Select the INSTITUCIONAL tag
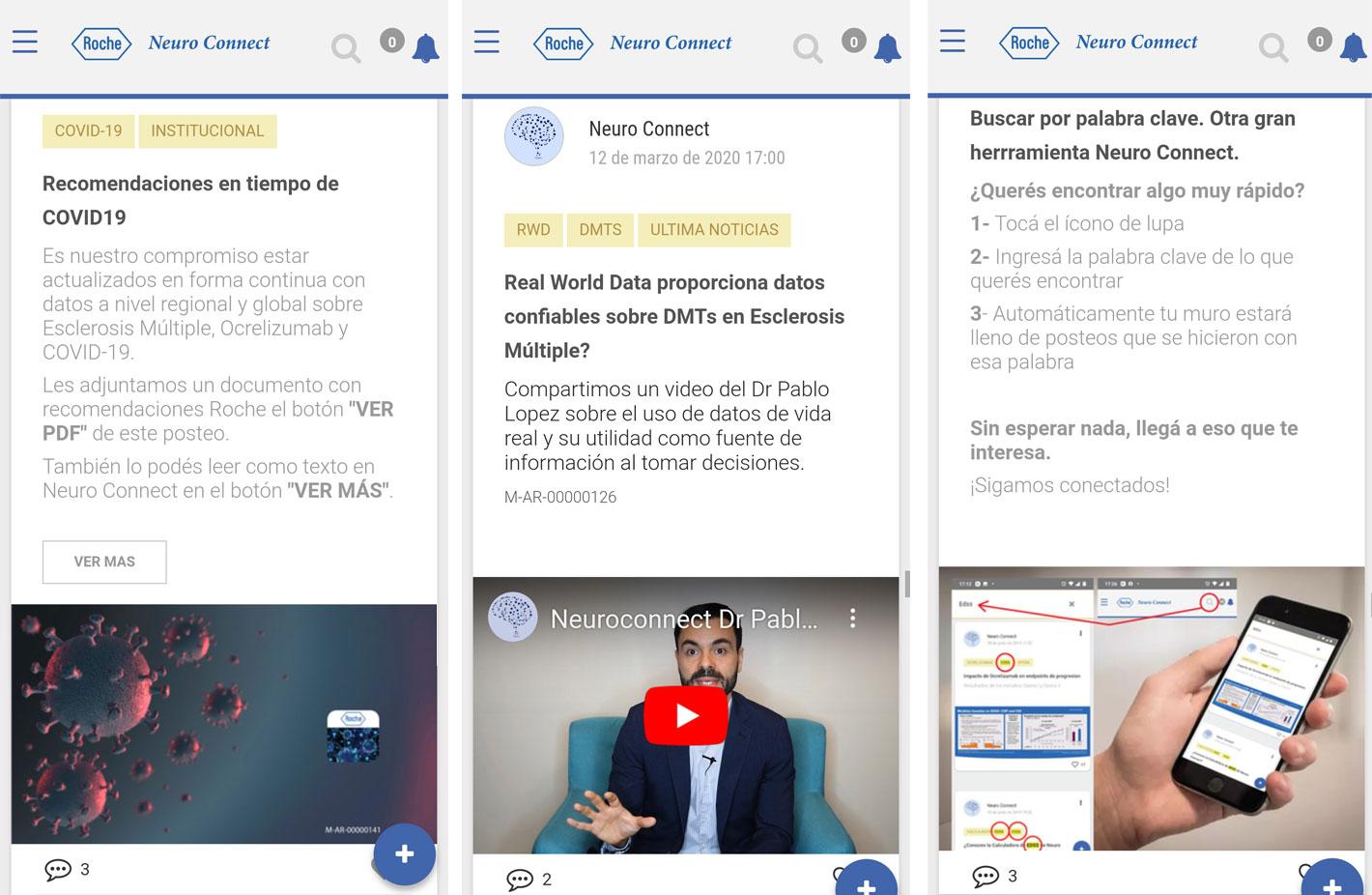 tap(208, 130)
